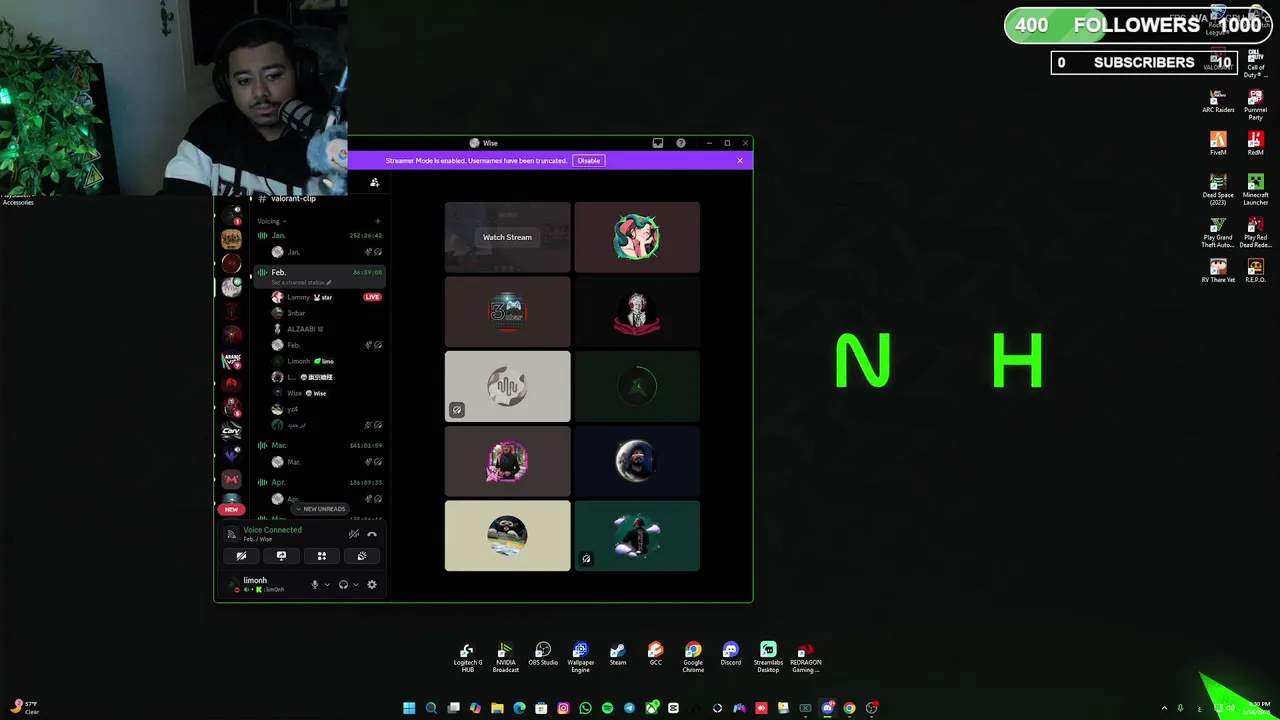Open the Wallpaper Engine desktop shortcut

pyautogui.click(x=580, y=657)
